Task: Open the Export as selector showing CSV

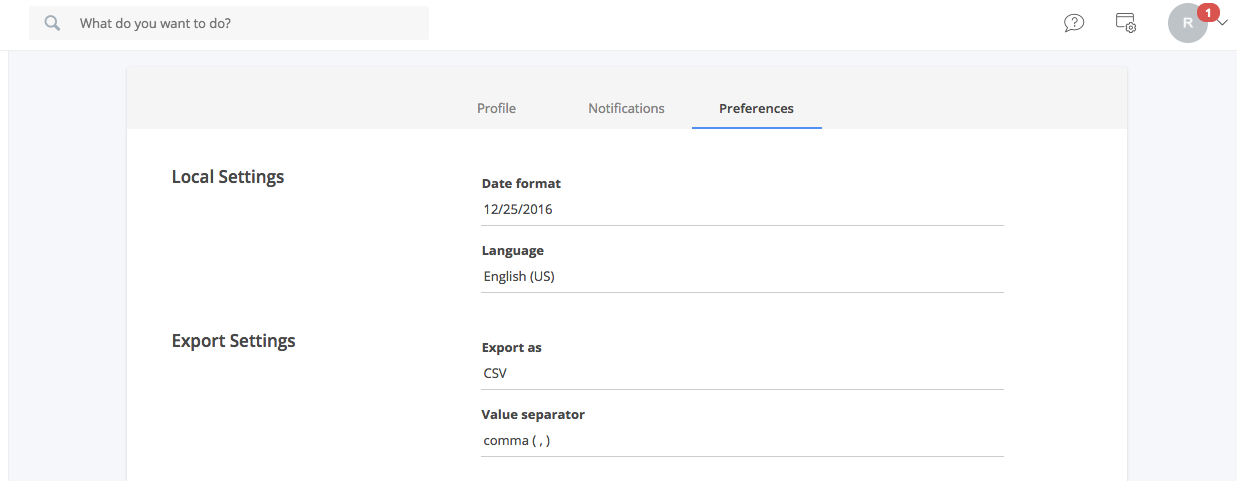Action: 742,374
